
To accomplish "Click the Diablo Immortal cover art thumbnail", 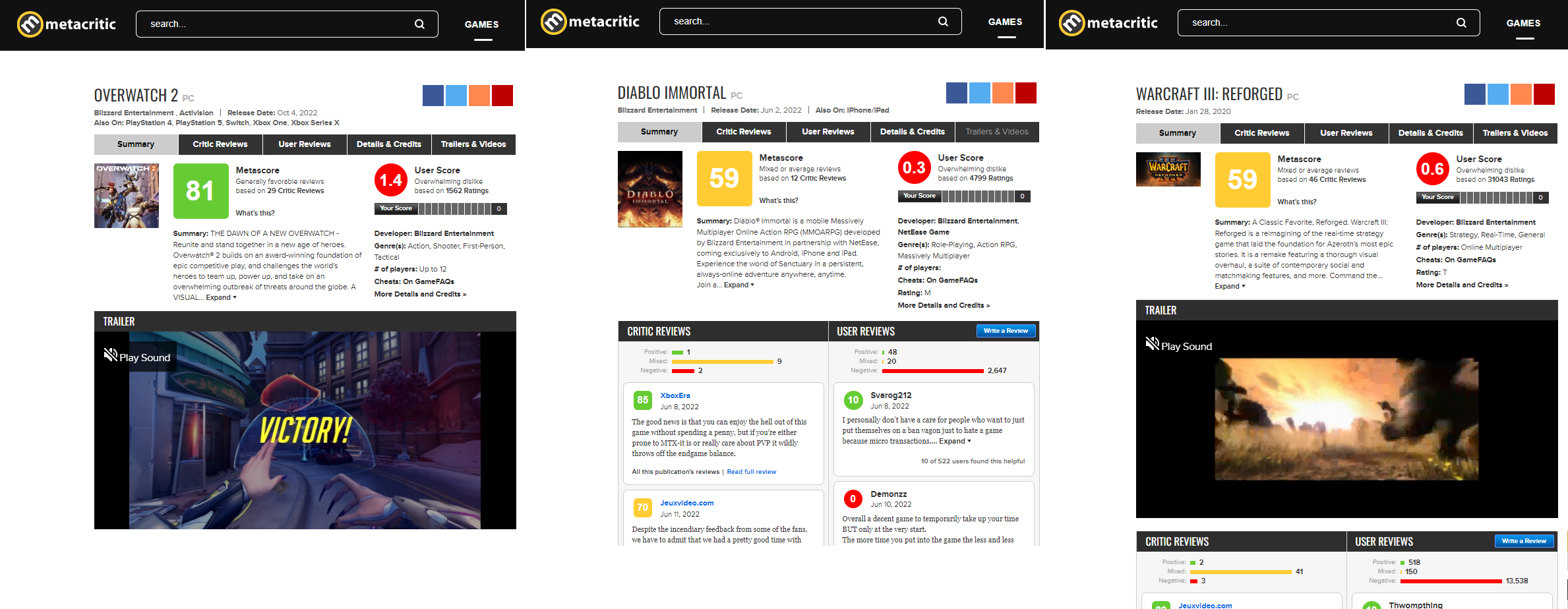I will [x=650, y=189].
